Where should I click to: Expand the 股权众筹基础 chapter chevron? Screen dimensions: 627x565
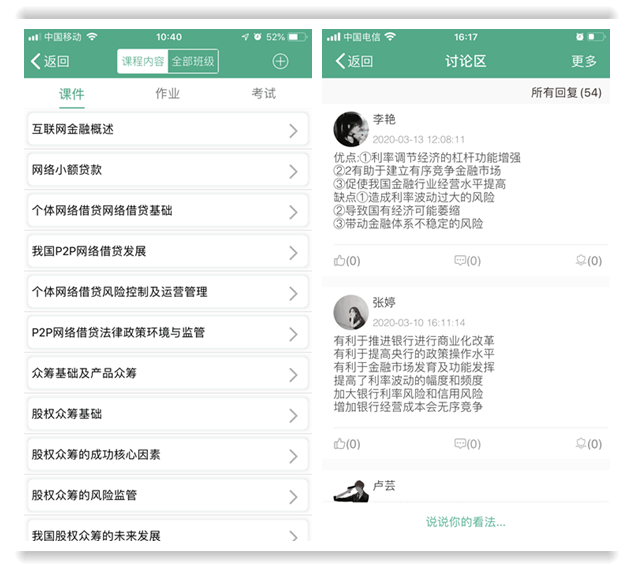click(293, 414)
